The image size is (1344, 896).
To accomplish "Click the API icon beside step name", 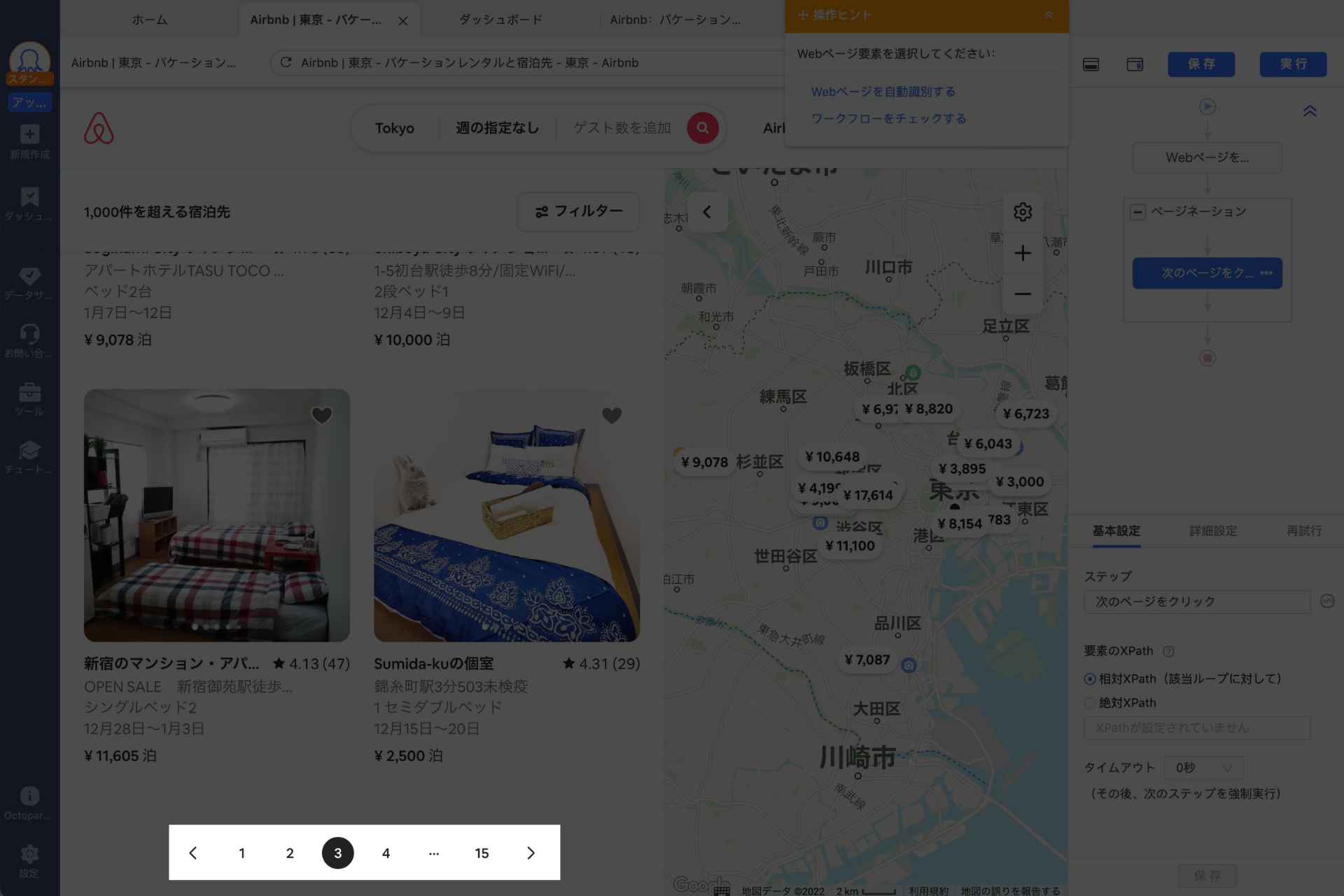I will [1326, 601].
